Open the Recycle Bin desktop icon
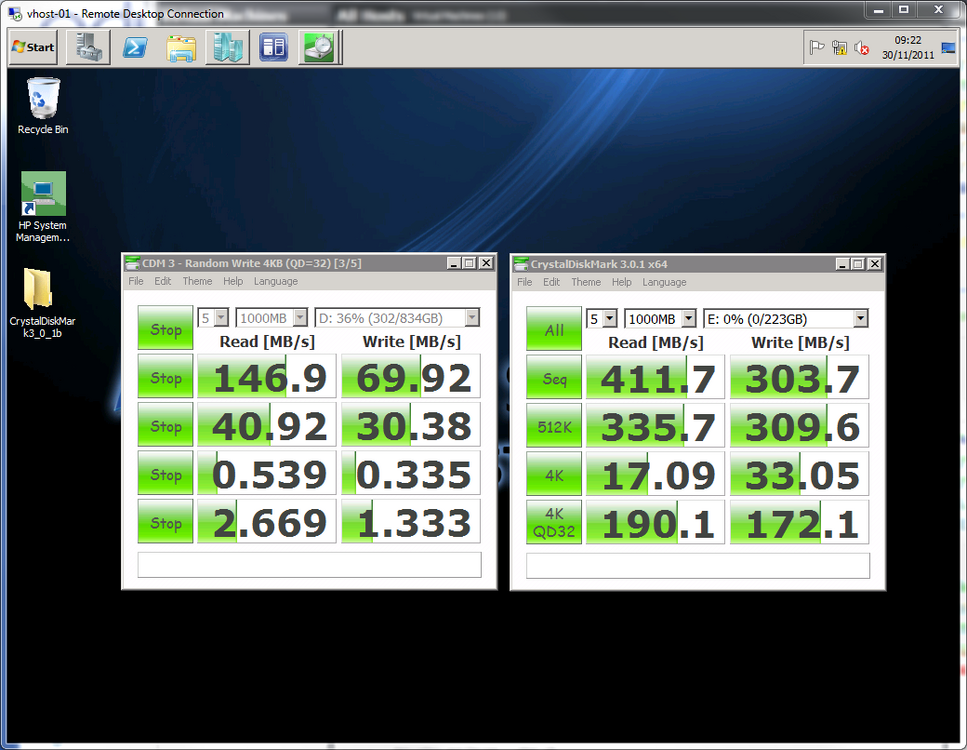This screenshot has width=967, height=750. (x=43, y=105)
